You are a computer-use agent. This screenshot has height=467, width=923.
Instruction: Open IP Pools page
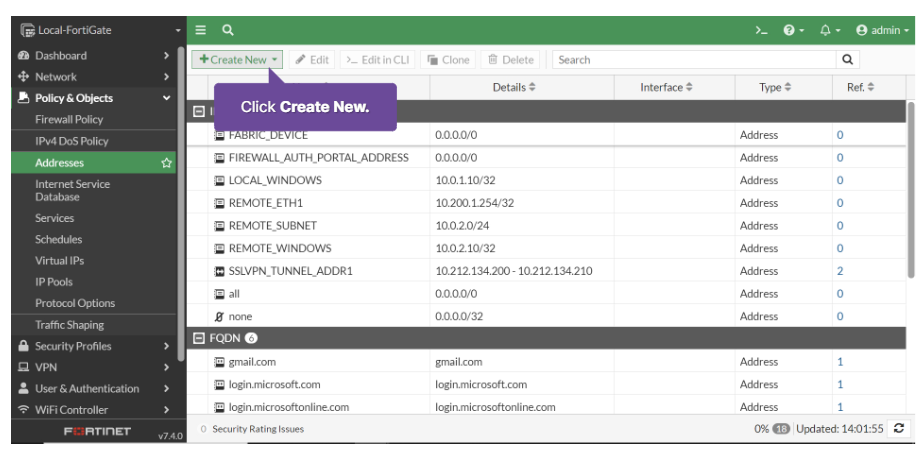coord(54,281)
